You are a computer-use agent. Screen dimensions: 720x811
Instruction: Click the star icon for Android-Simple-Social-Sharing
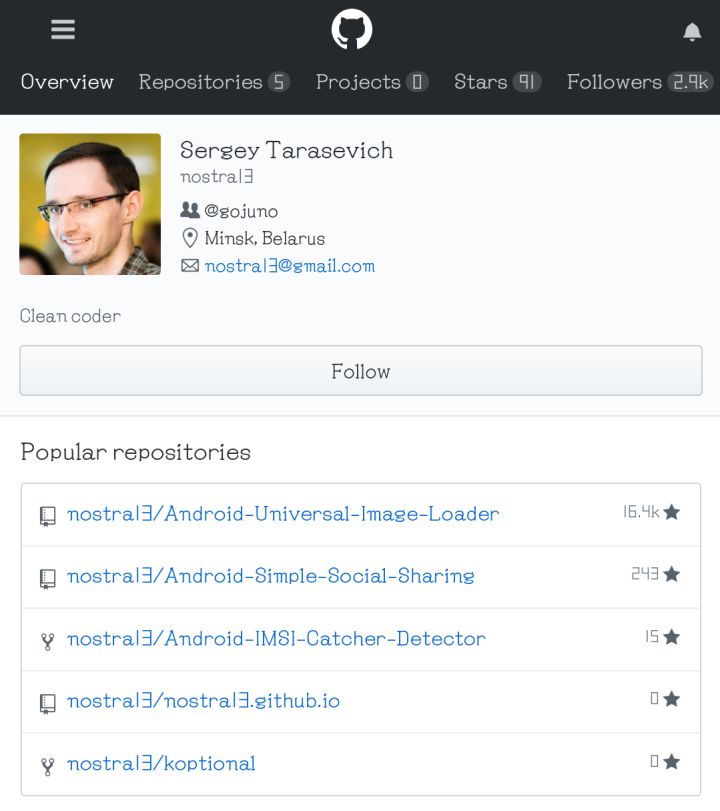(x=672, y=574)
